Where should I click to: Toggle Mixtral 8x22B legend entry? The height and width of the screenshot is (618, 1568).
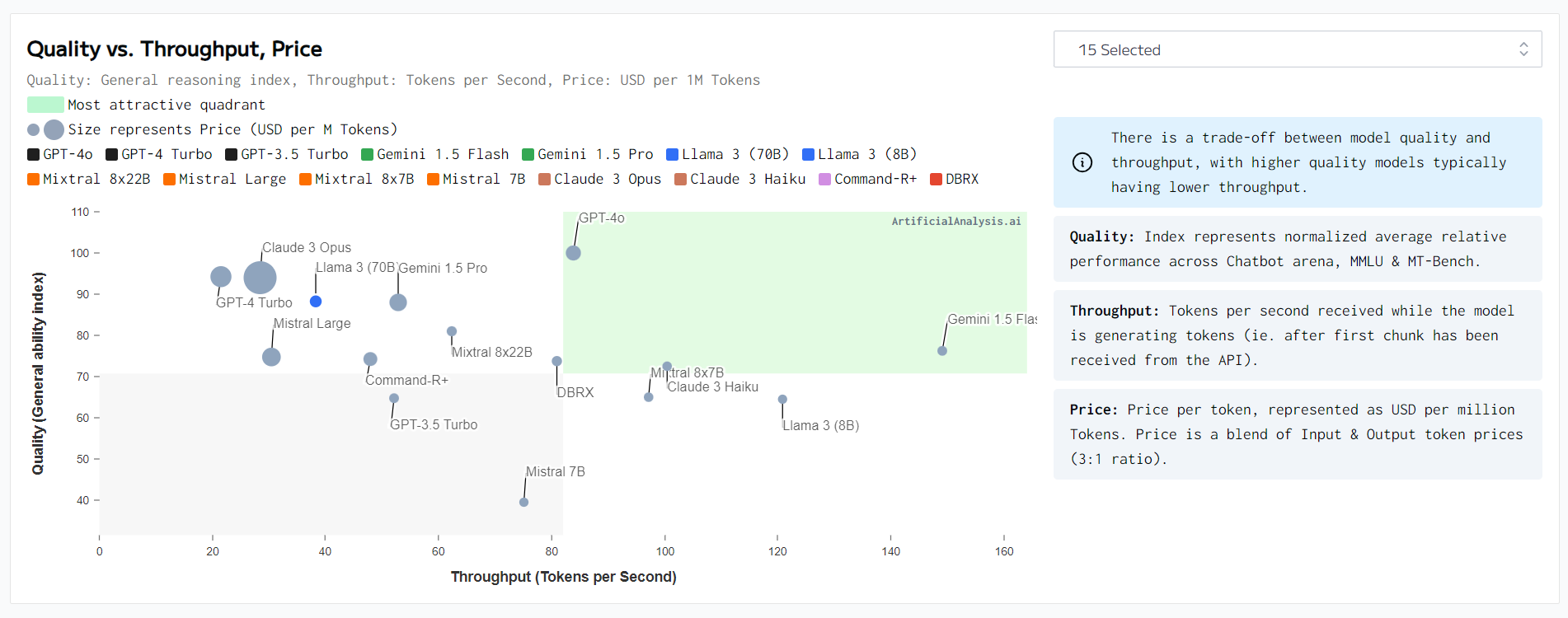click(89, 179)
